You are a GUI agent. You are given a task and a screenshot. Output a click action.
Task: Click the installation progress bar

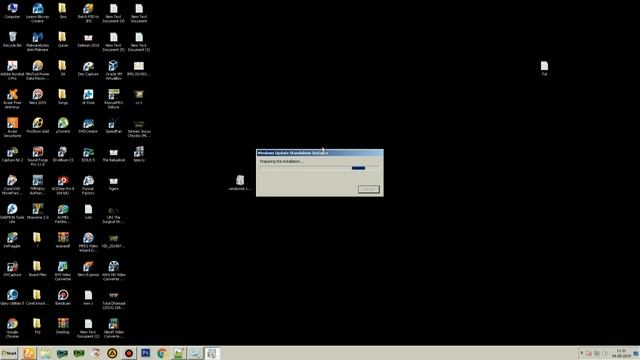320,168
